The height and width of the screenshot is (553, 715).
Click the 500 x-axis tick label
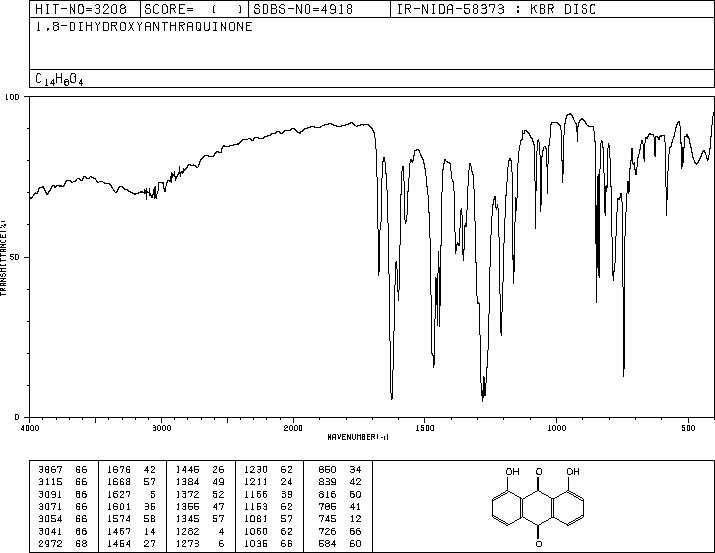pyautogui.click(x=688, y=428)
